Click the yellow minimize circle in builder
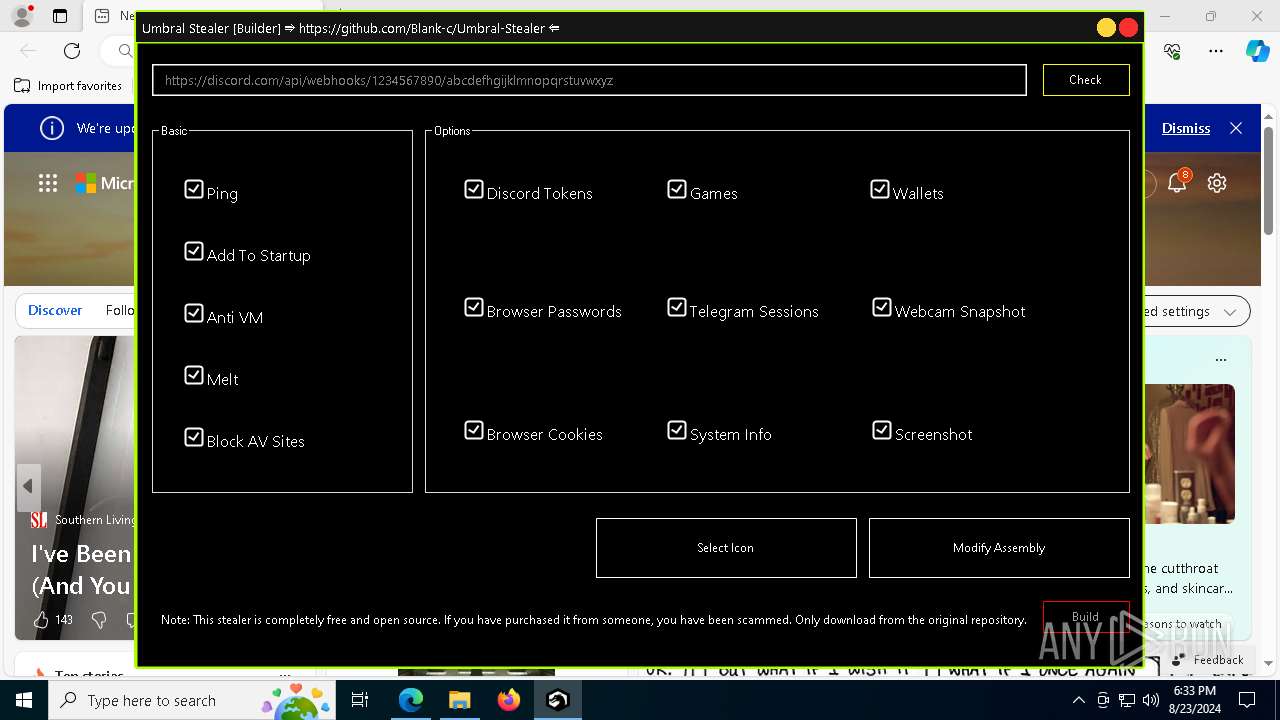The image size is (1280, 720). tap(1106, 28)
